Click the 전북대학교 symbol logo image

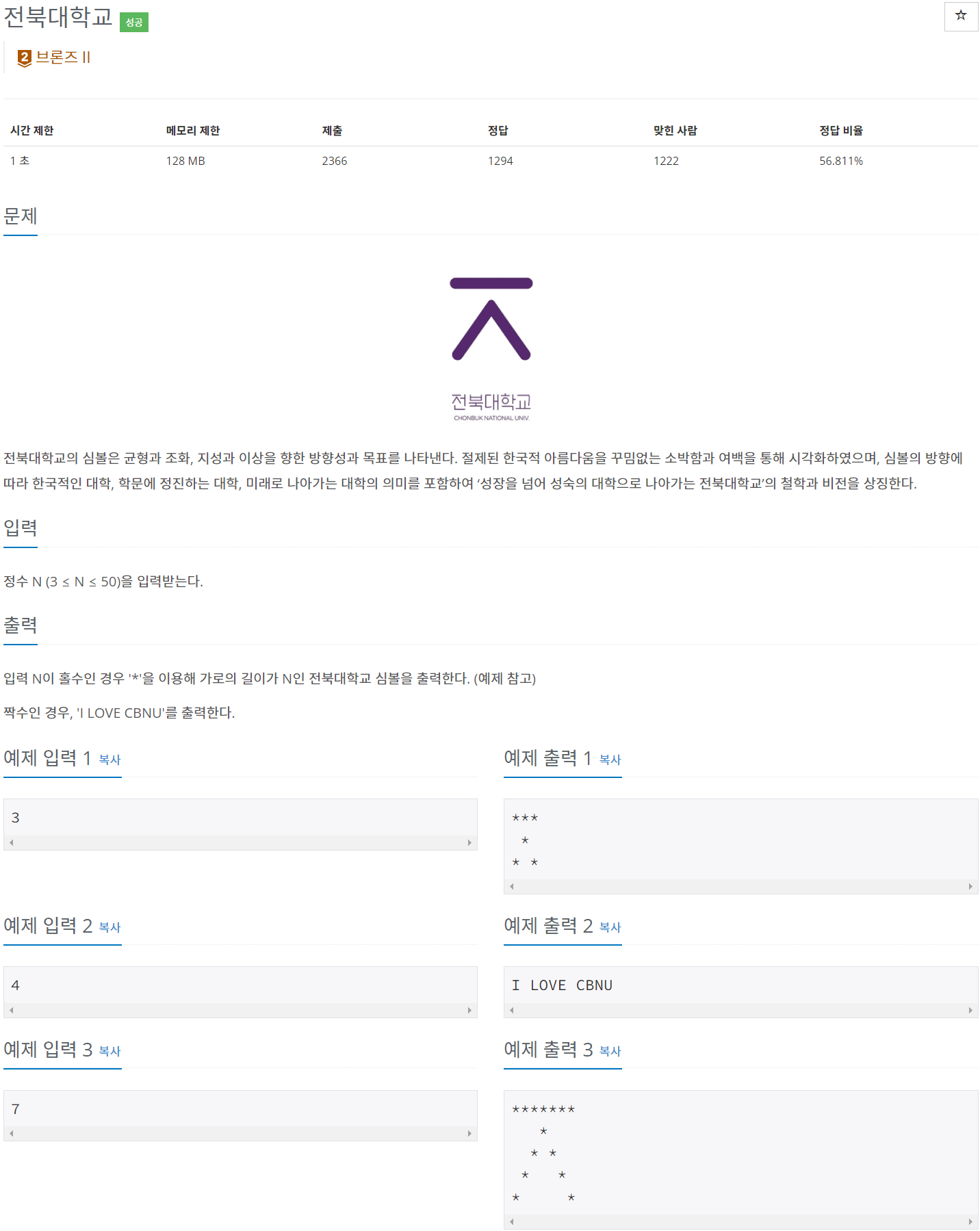491,349
